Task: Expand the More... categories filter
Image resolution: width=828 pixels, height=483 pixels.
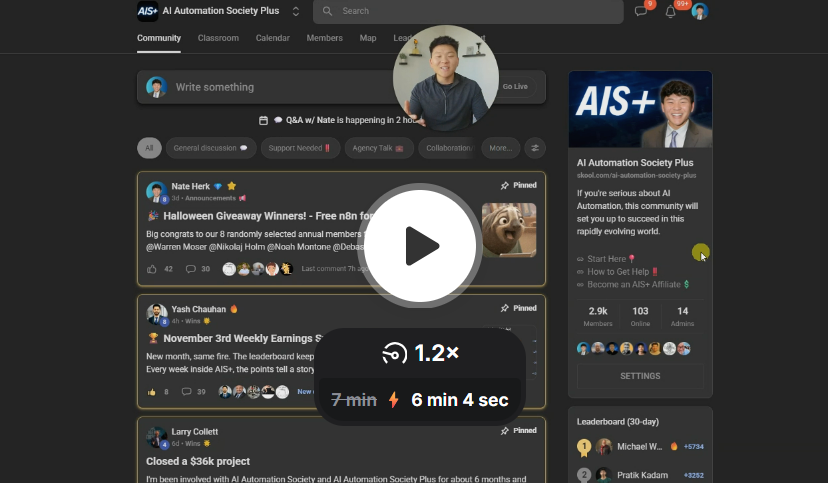Action: tap(499, 148)
